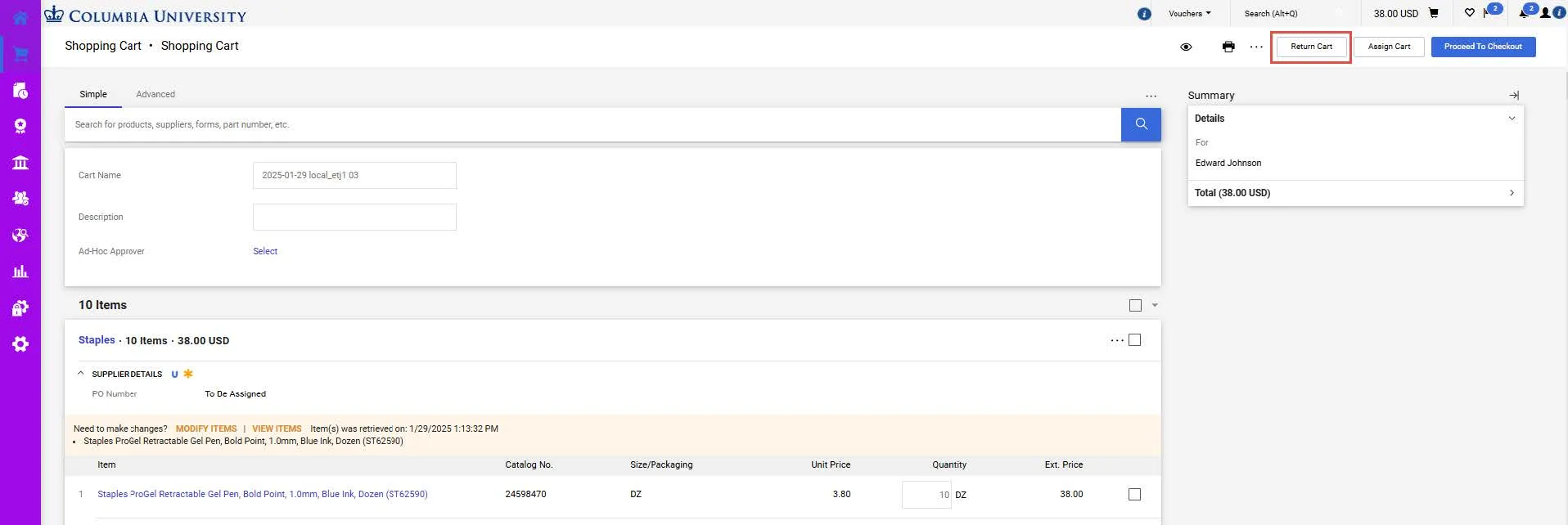This screenshot has height=525, width=1568.
Task: Open the accounts payable bank icon
Action: 20,162
